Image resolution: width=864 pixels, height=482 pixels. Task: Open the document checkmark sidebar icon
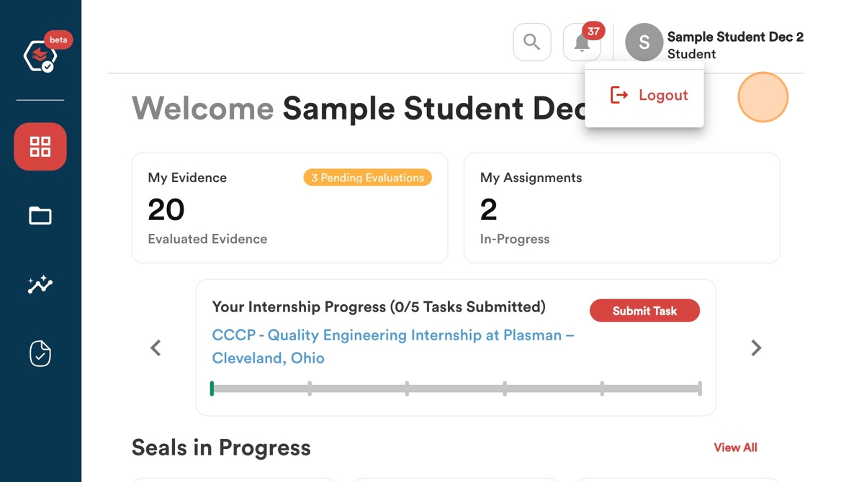point(40,354)
